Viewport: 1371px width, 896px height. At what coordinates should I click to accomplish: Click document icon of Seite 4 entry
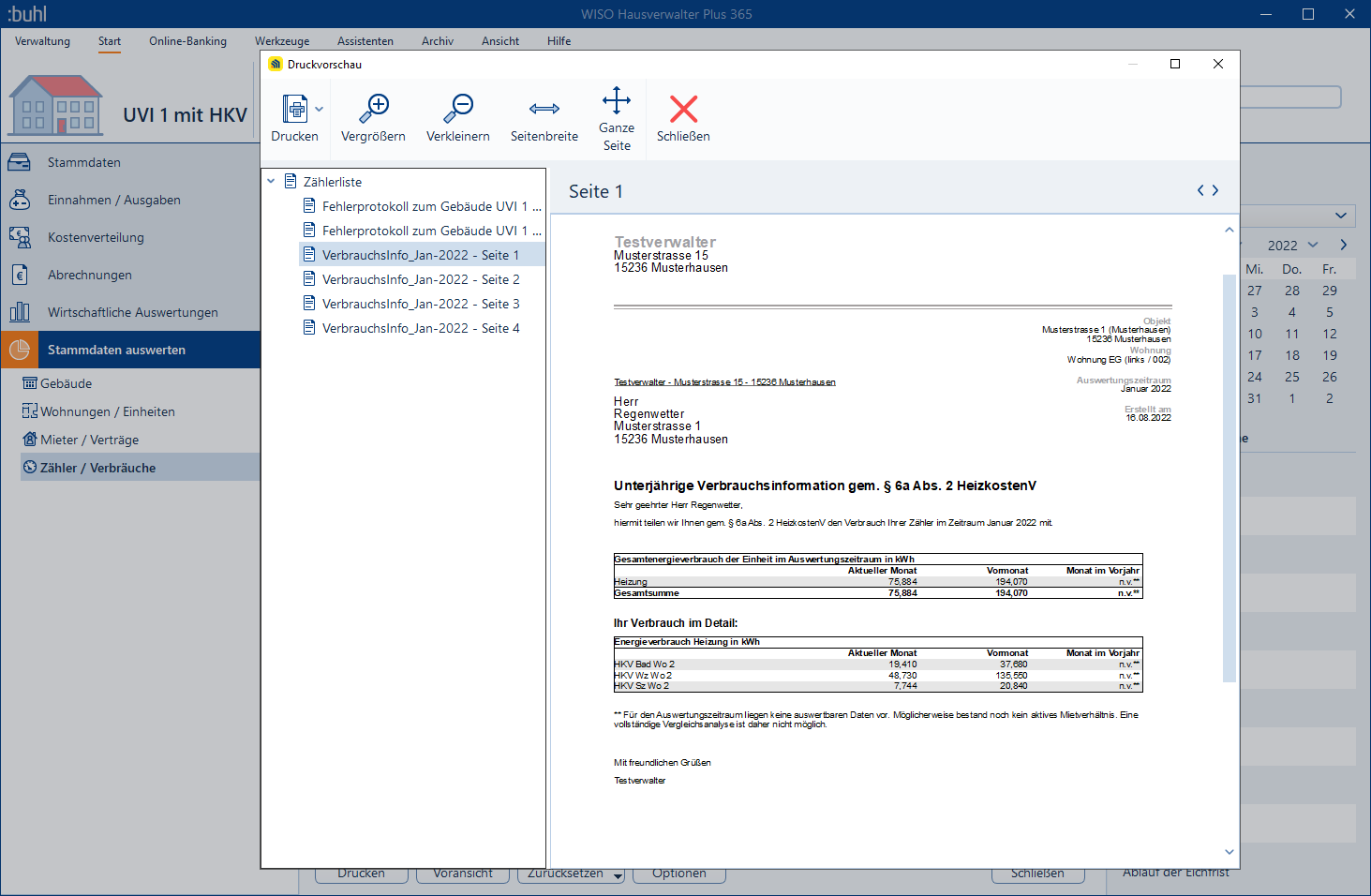[309, 327]
